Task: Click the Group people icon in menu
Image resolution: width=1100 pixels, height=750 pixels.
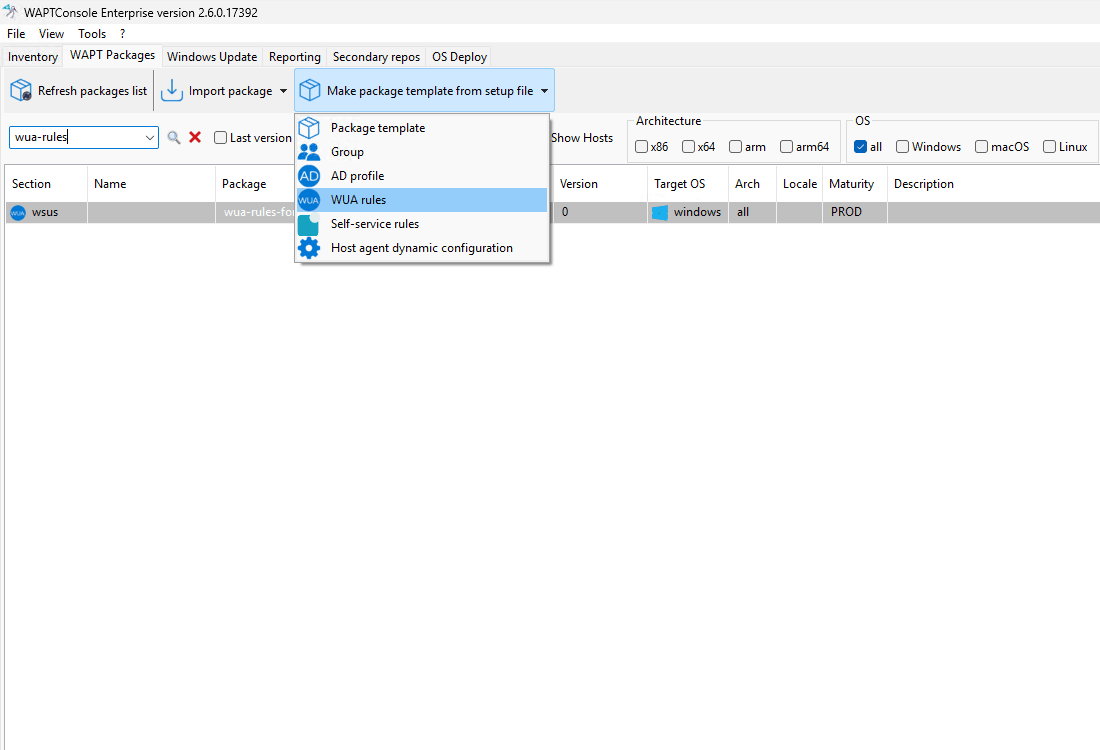Action: click(309, 152)
